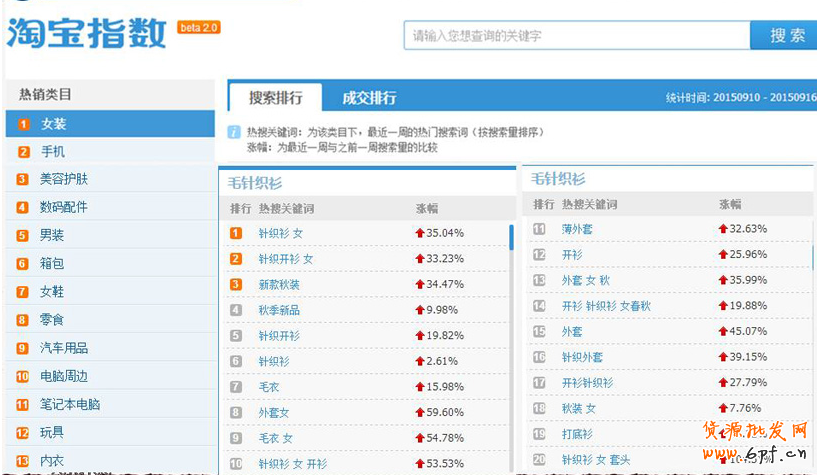
Task: Click the 统计时间 date range text
Action: (x=741, y=97)
